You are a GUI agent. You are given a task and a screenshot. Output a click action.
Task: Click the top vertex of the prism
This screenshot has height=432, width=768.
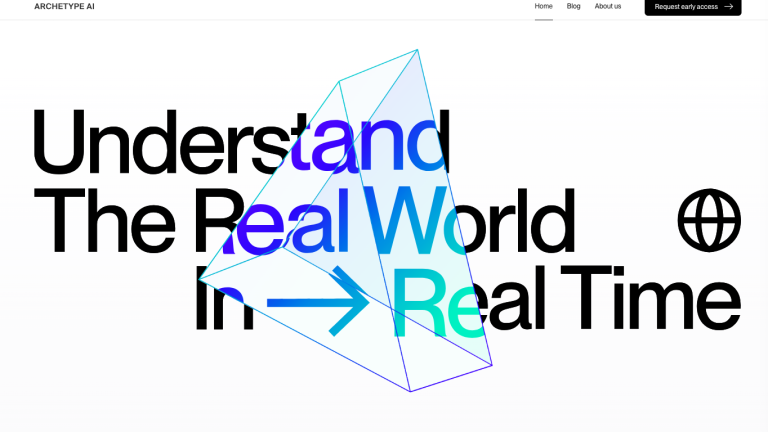point(416,49)
